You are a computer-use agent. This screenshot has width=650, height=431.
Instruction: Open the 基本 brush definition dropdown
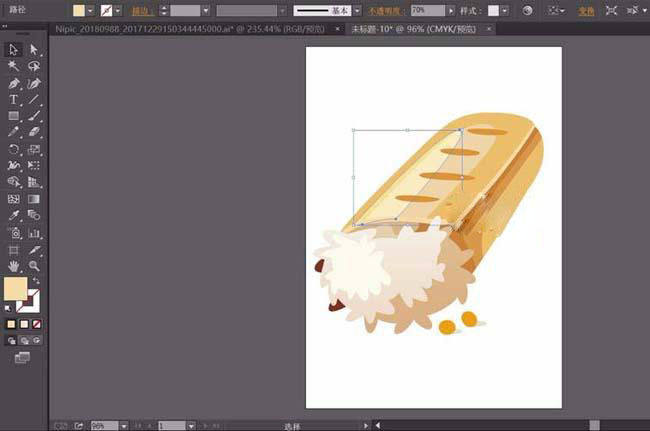click(357, 10)
